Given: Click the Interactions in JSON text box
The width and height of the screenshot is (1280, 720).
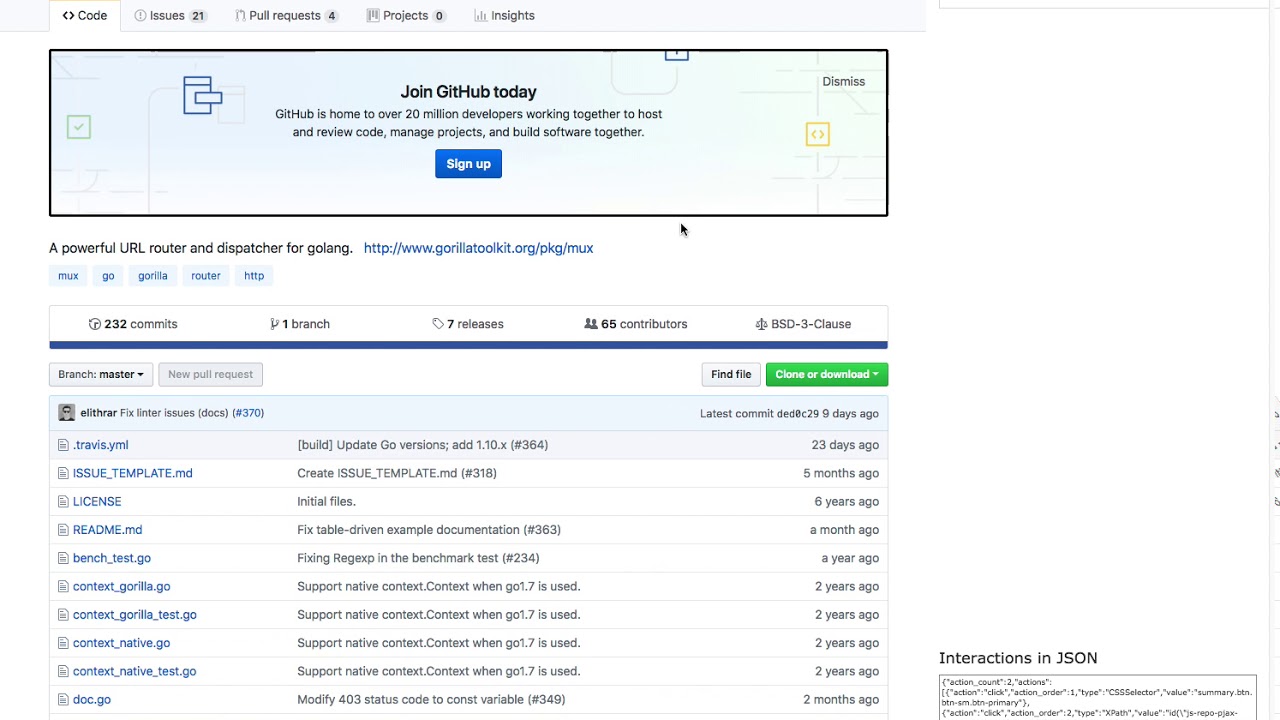Looking at the screenshot, I should click(x=1097, y=698).
